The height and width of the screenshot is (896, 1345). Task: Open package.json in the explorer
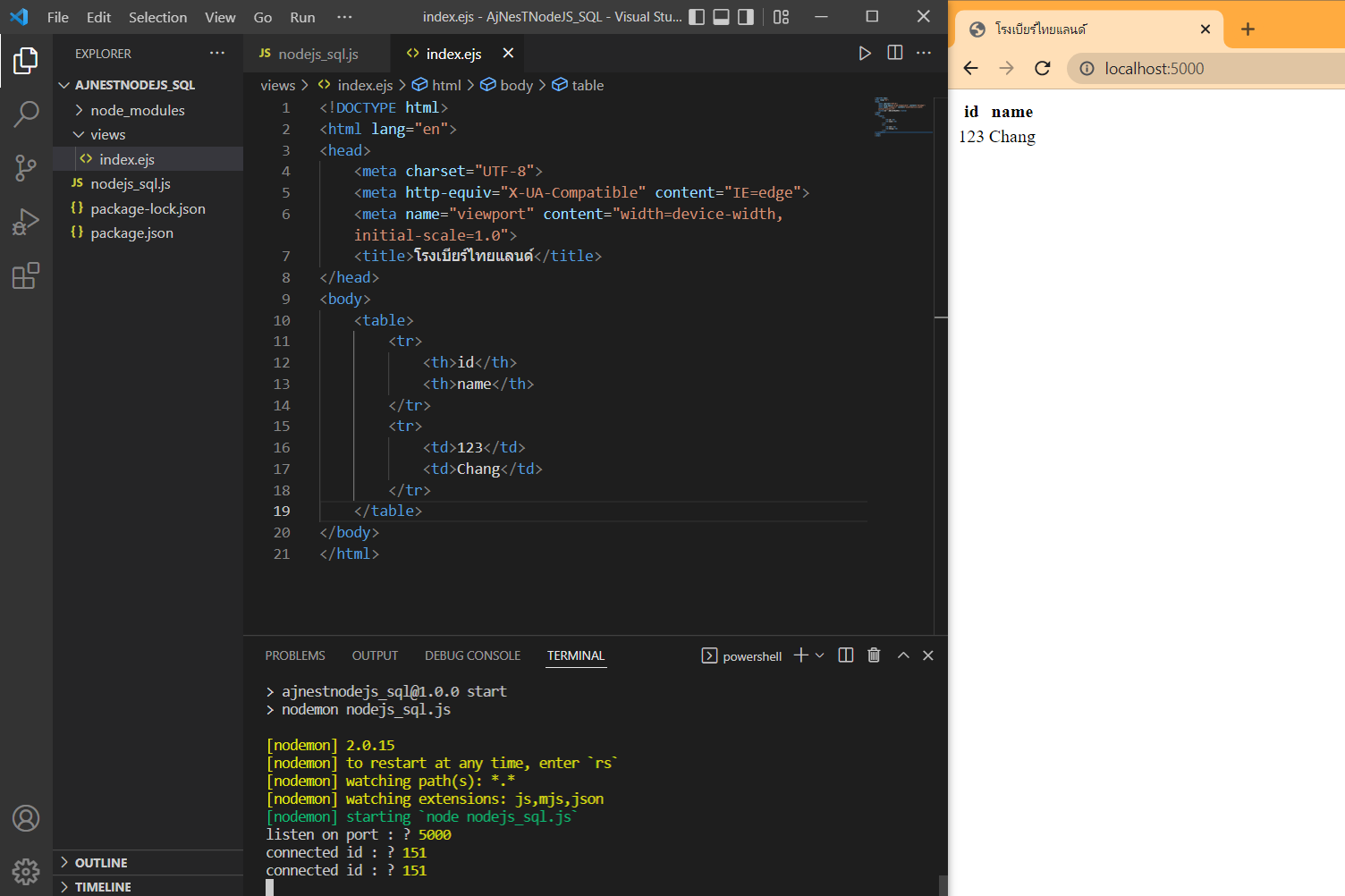pyautogui.click(x=131, y=233)
